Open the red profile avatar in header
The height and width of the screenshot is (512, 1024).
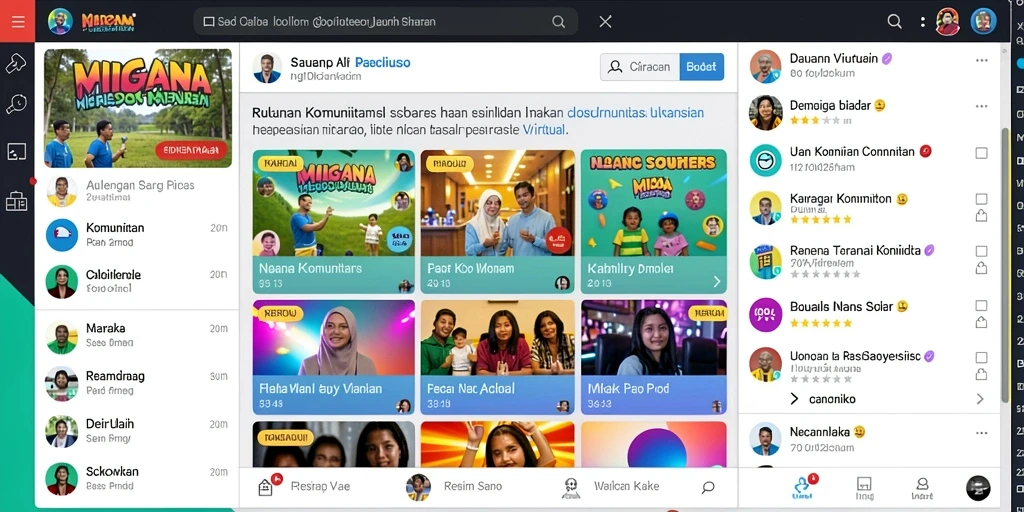click(948, 22)
